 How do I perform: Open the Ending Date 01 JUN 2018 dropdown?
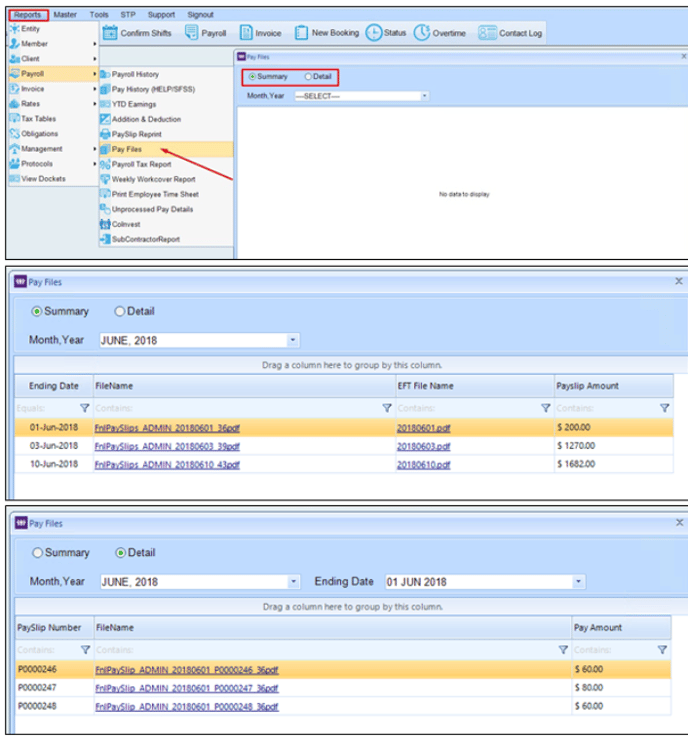coord(579,581)
